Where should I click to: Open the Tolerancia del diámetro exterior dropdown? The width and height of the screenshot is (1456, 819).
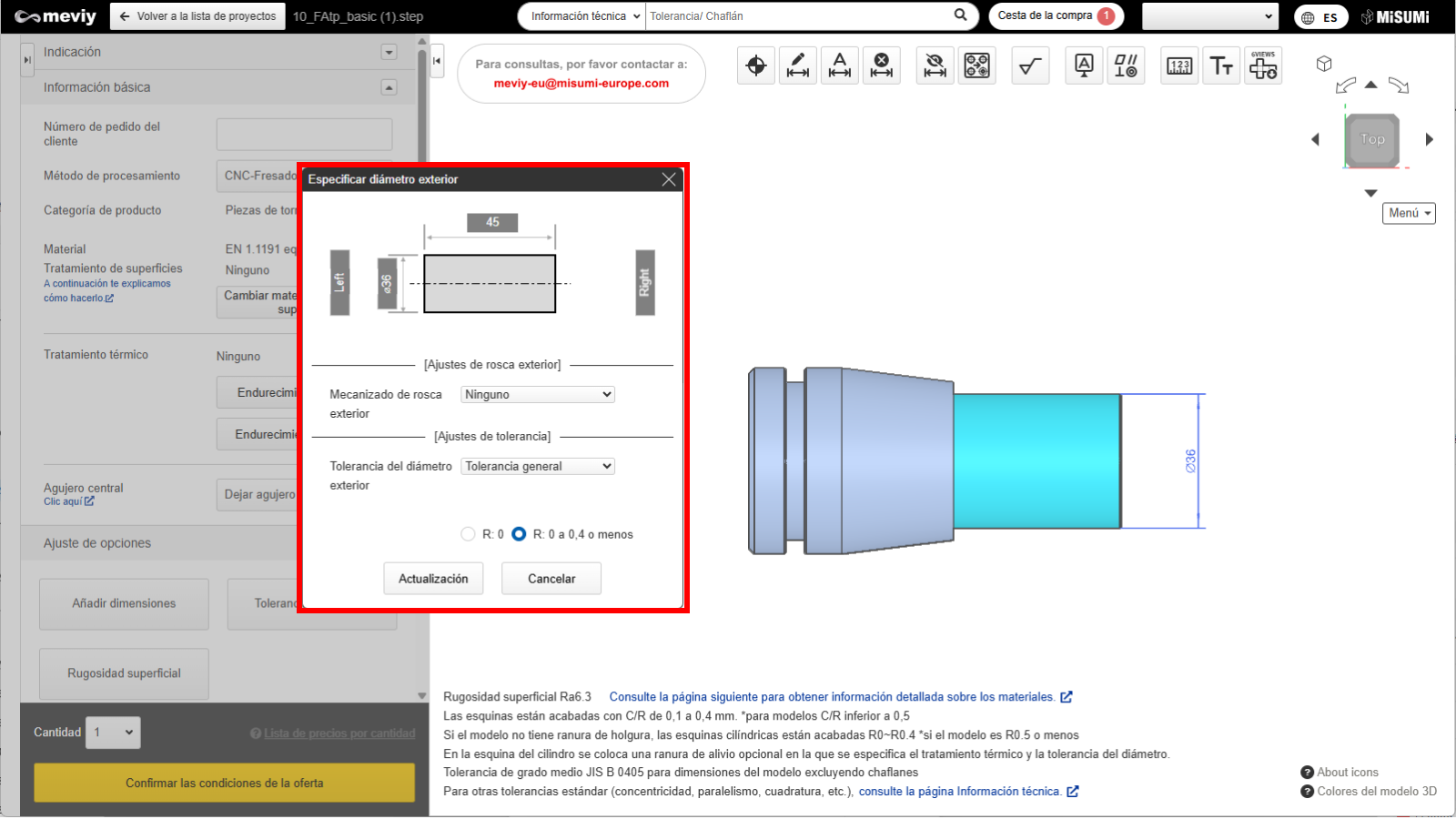538,466
